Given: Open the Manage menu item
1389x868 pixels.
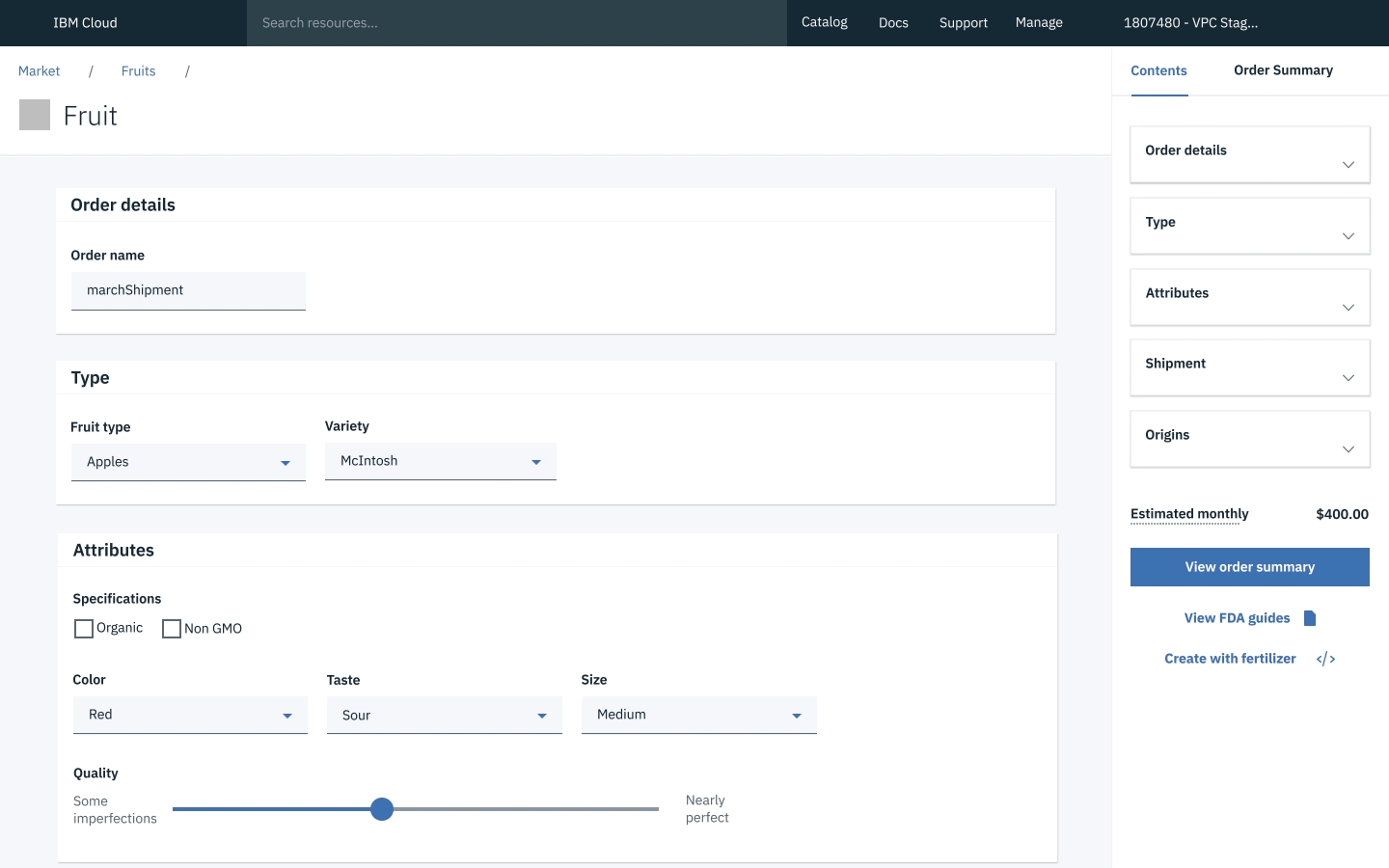Looking at the screenshot, I should click(1039, 22).
